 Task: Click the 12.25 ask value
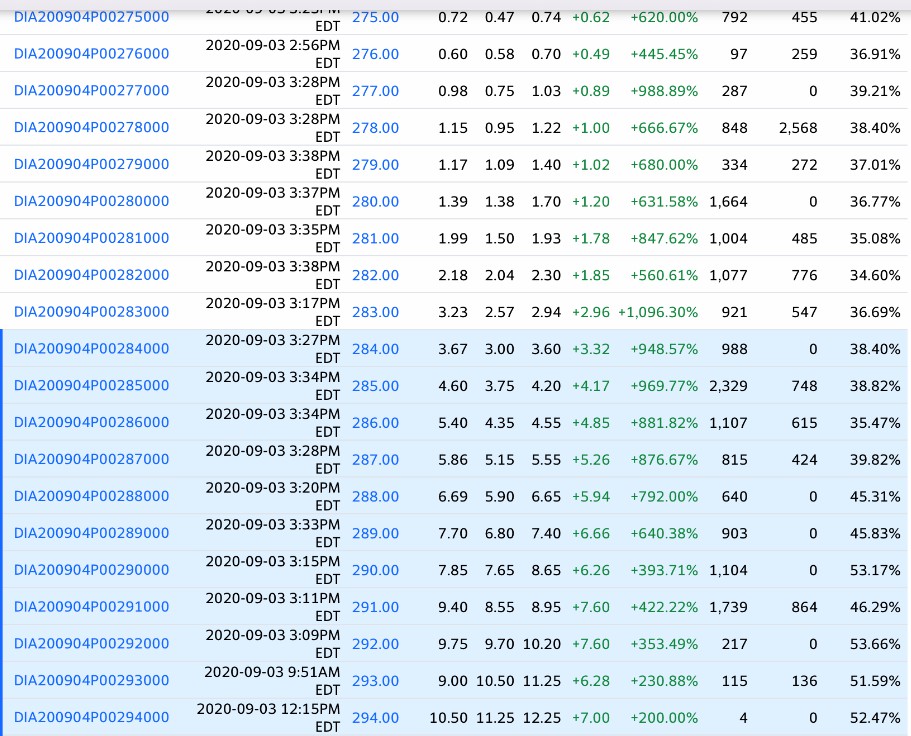coord(541,718)
